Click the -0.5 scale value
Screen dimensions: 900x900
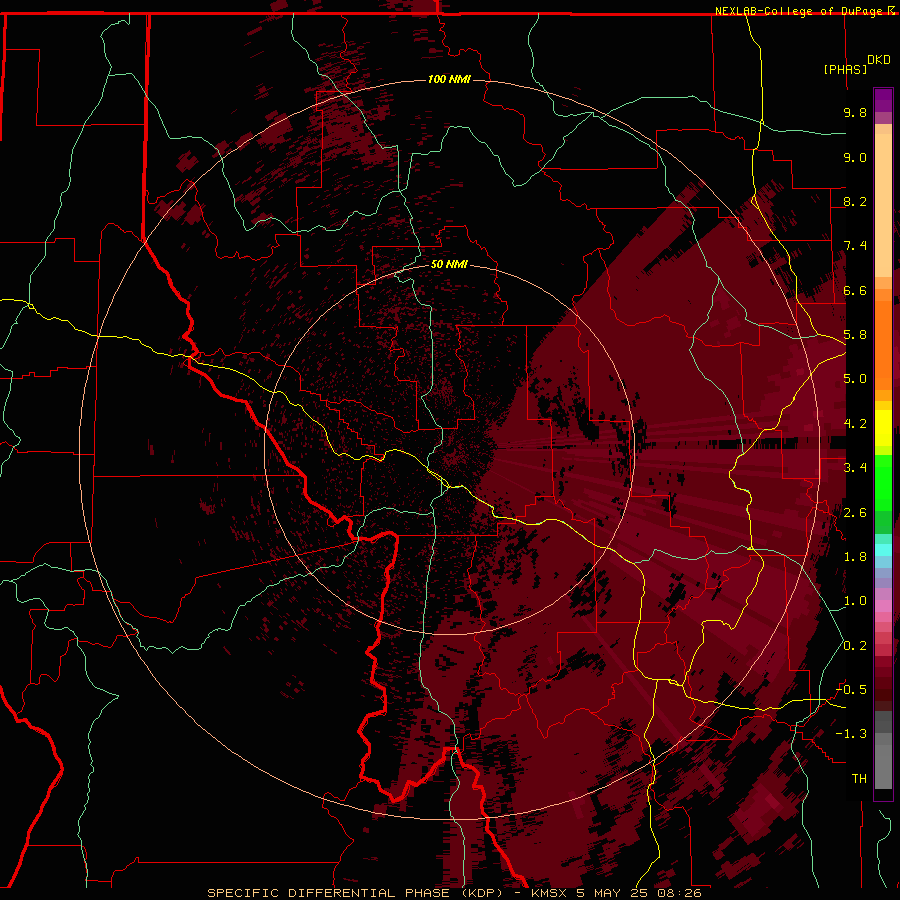tap(851, 690)
